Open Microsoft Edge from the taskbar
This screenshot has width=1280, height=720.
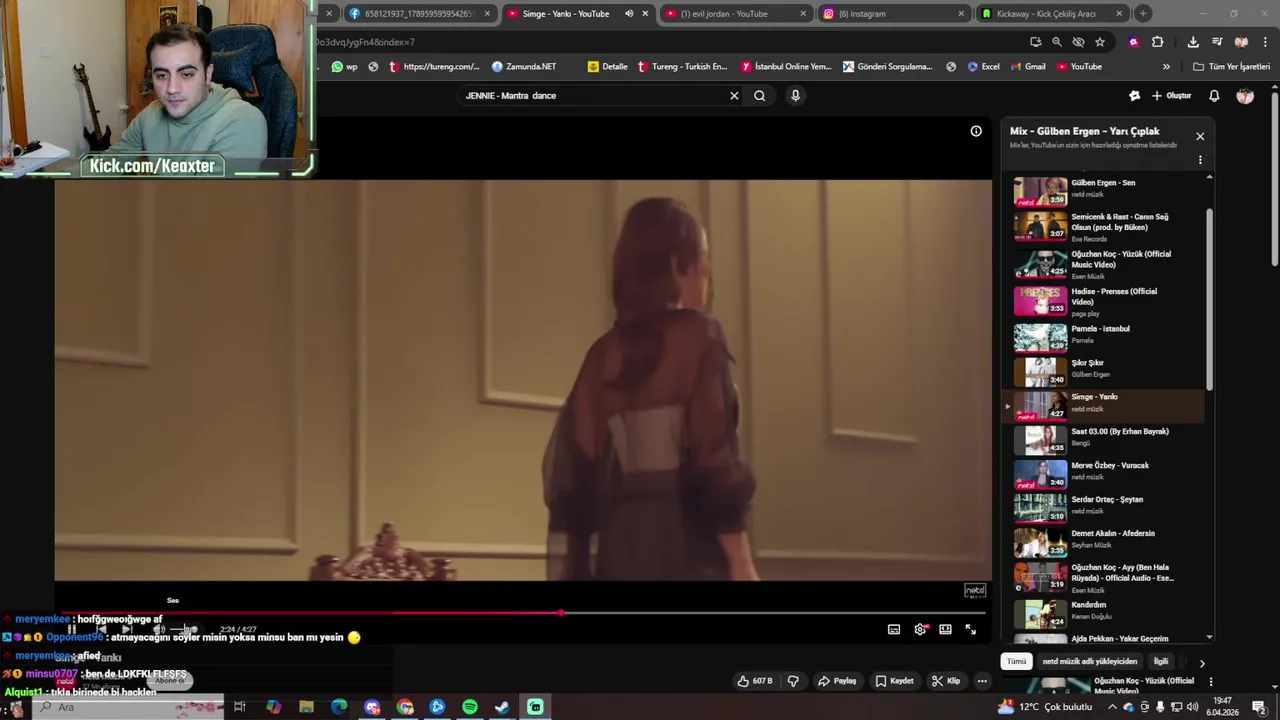point(339,707)
